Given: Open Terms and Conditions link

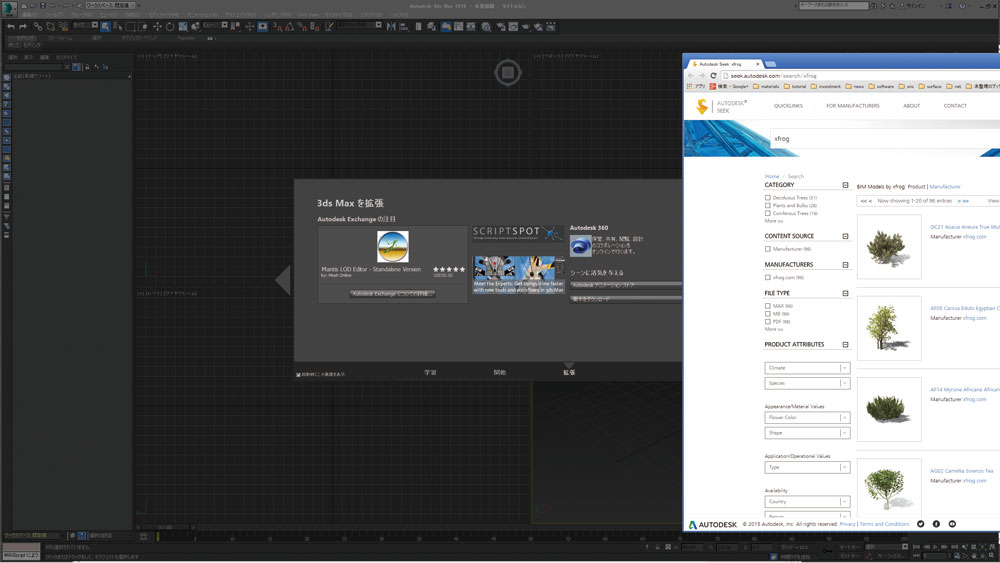Looking at the screenshot, I should point(884,524).
